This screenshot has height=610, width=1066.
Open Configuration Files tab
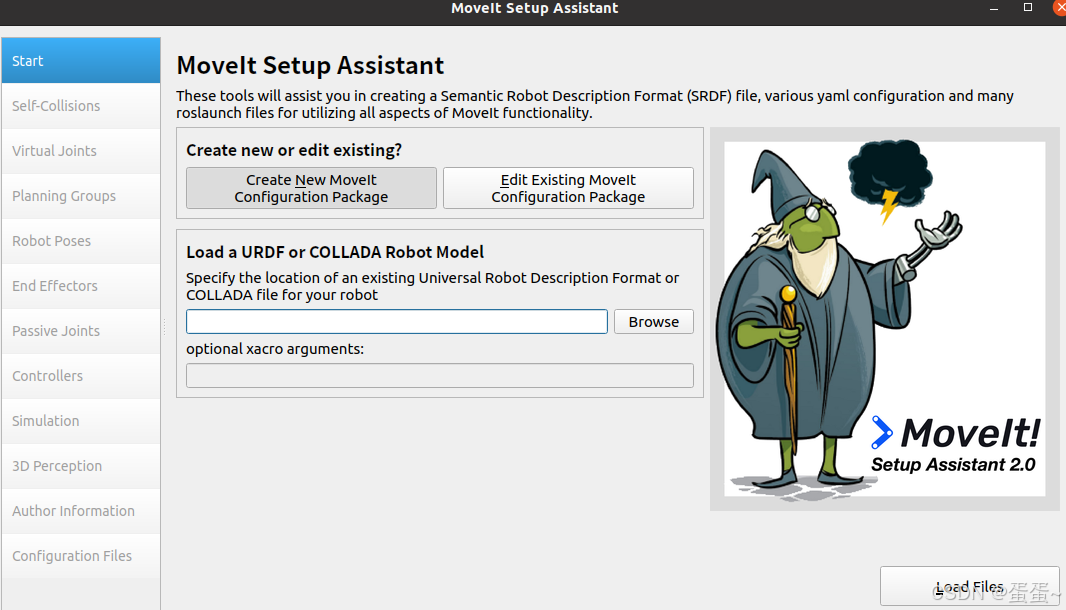pyautogui.click(x=81, y=556)
